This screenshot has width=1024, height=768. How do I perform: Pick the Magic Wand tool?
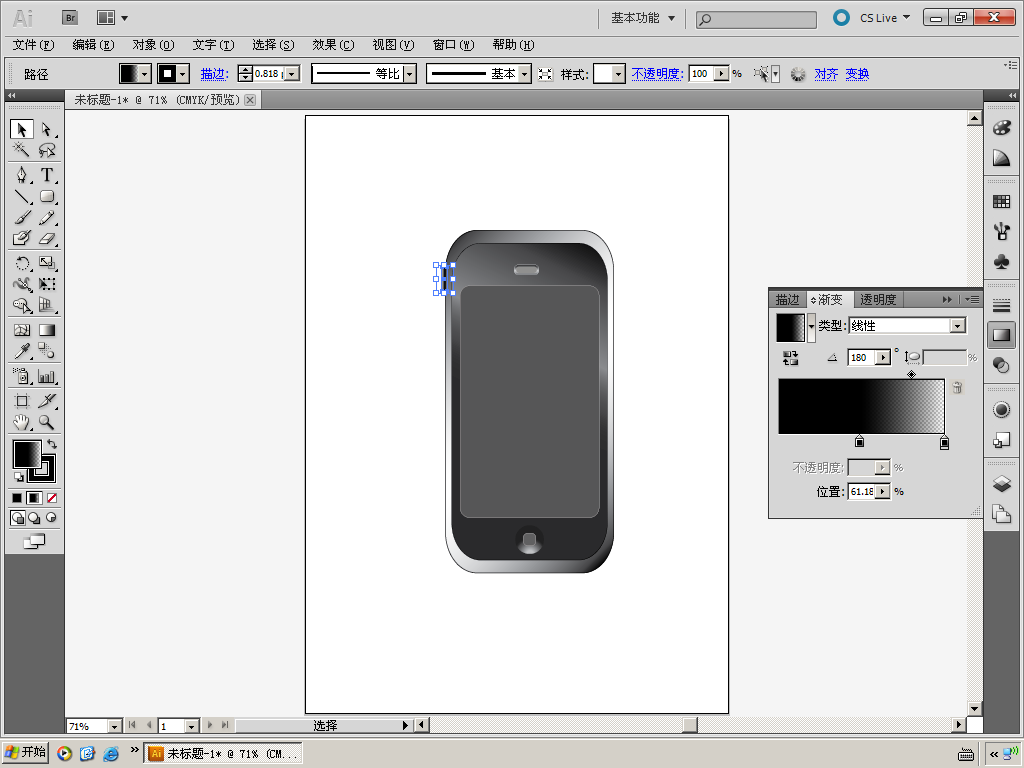pos(22,150)
